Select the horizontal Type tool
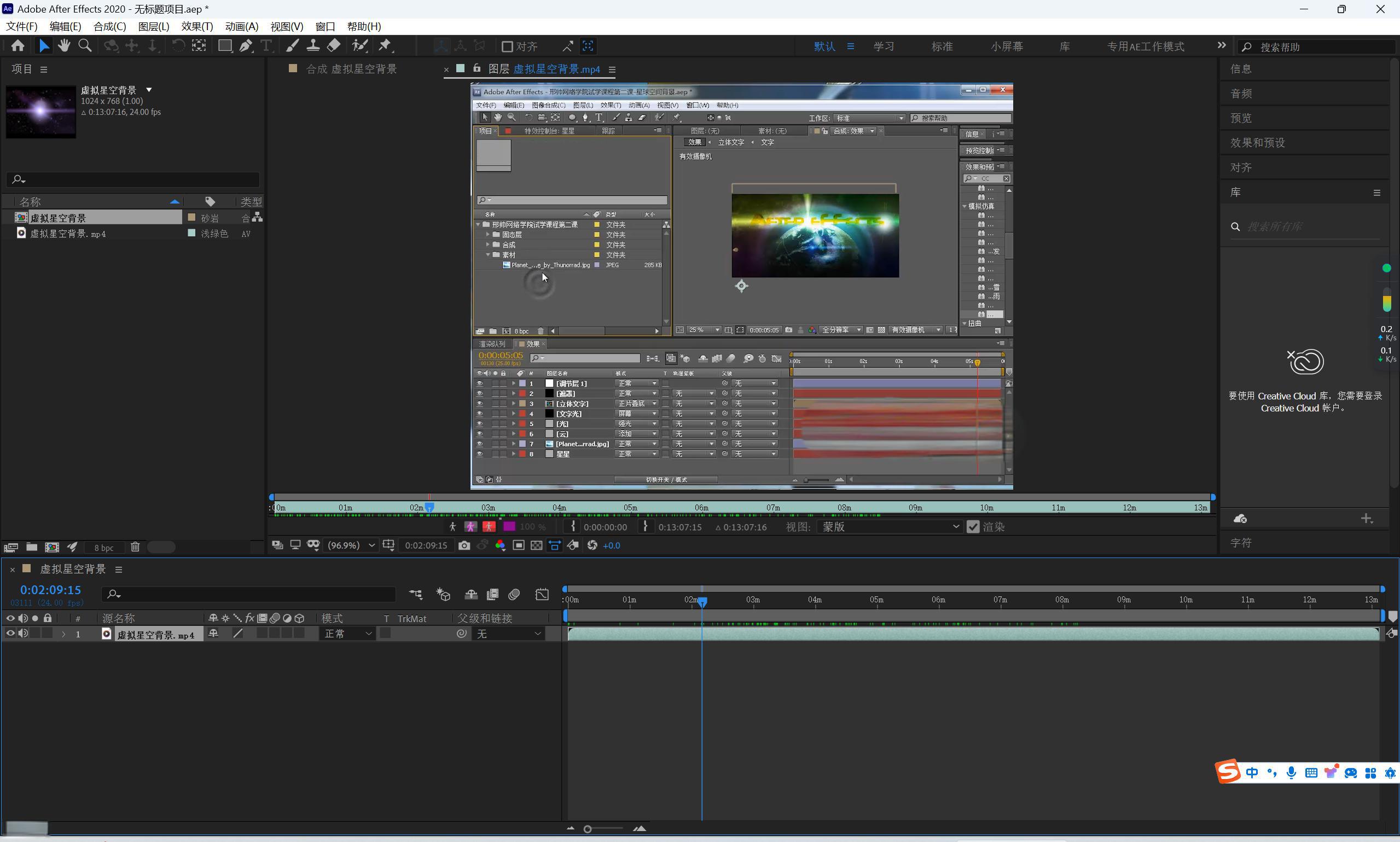Screen dimensions: 1400x842 tap(266, 46)
